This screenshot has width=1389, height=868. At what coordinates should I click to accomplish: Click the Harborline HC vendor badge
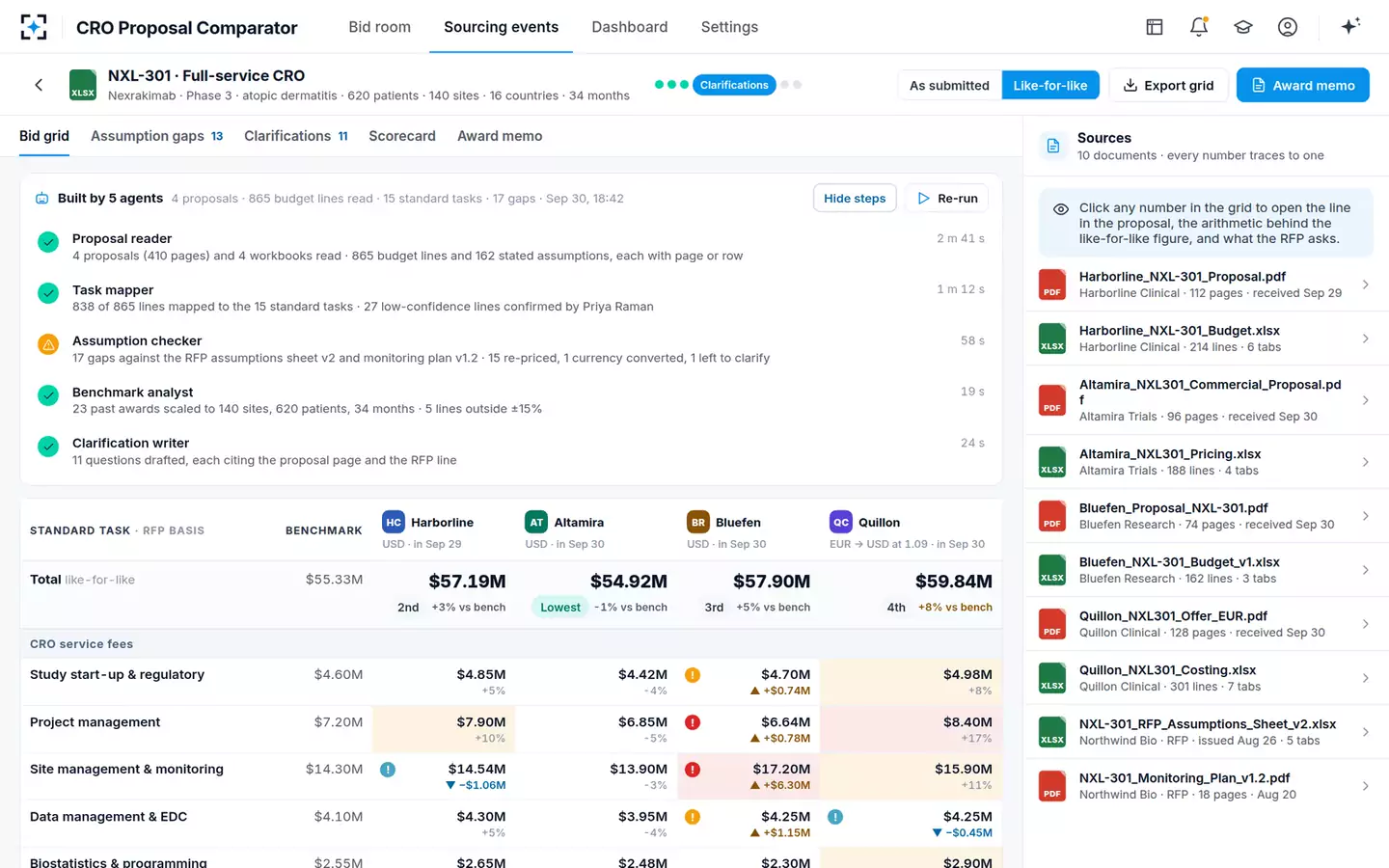pyautogui.click(x=394, y=522)
